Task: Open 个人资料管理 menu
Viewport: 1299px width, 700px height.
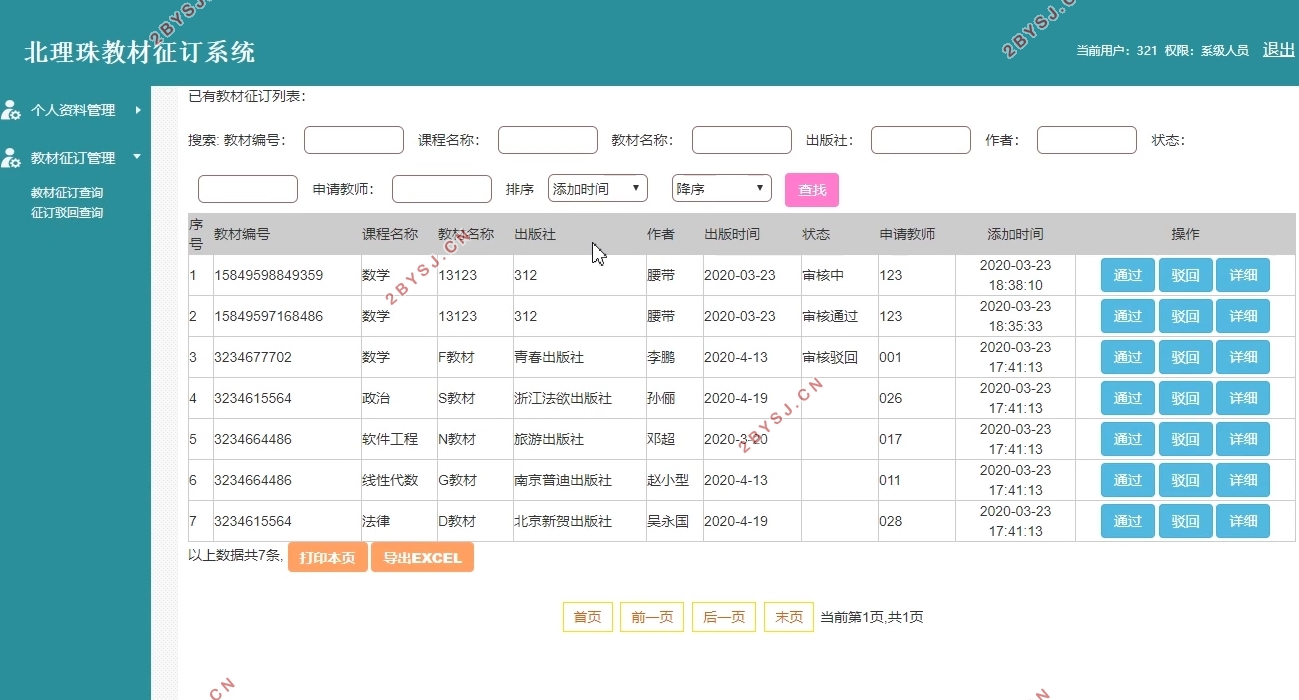Action: [x=73, y=110]
